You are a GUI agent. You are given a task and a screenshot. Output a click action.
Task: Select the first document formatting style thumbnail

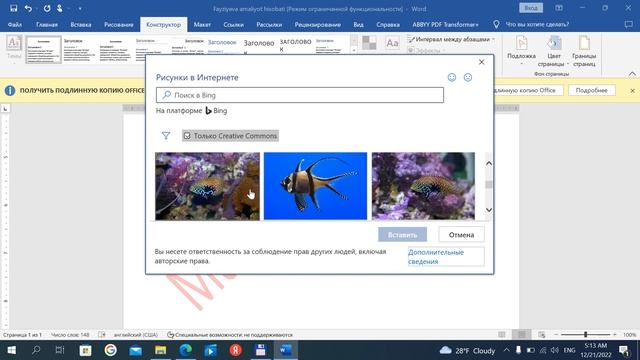[x=43, y=49]
